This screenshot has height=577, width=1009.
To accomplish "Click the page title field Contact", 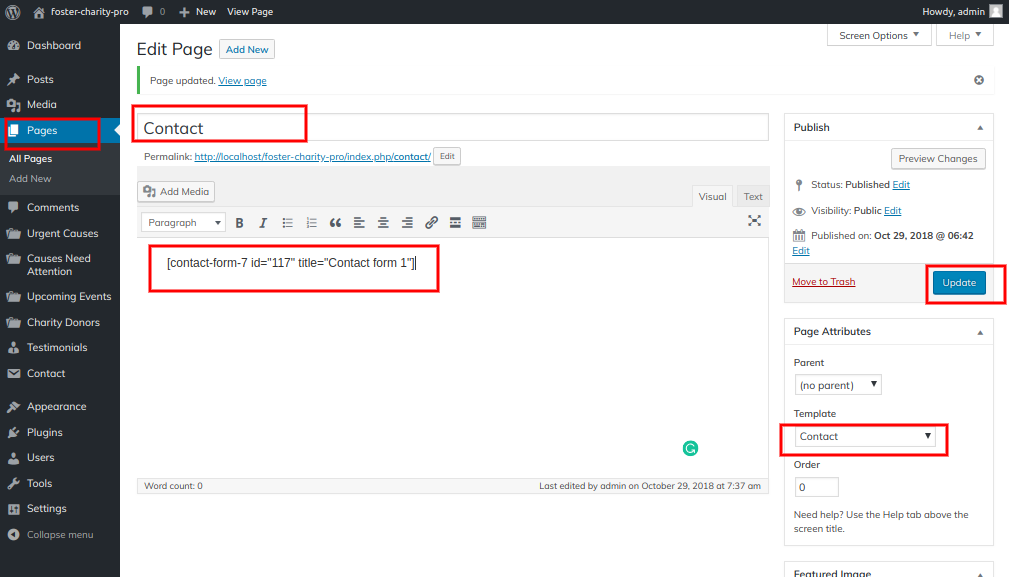I will pos(452,127).
